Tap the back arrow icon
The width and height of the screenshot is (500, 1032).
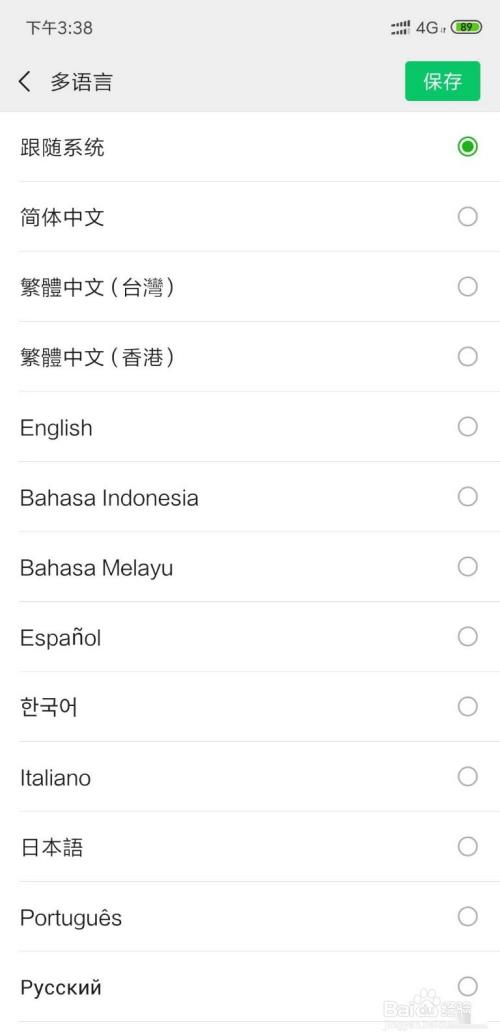25,82
